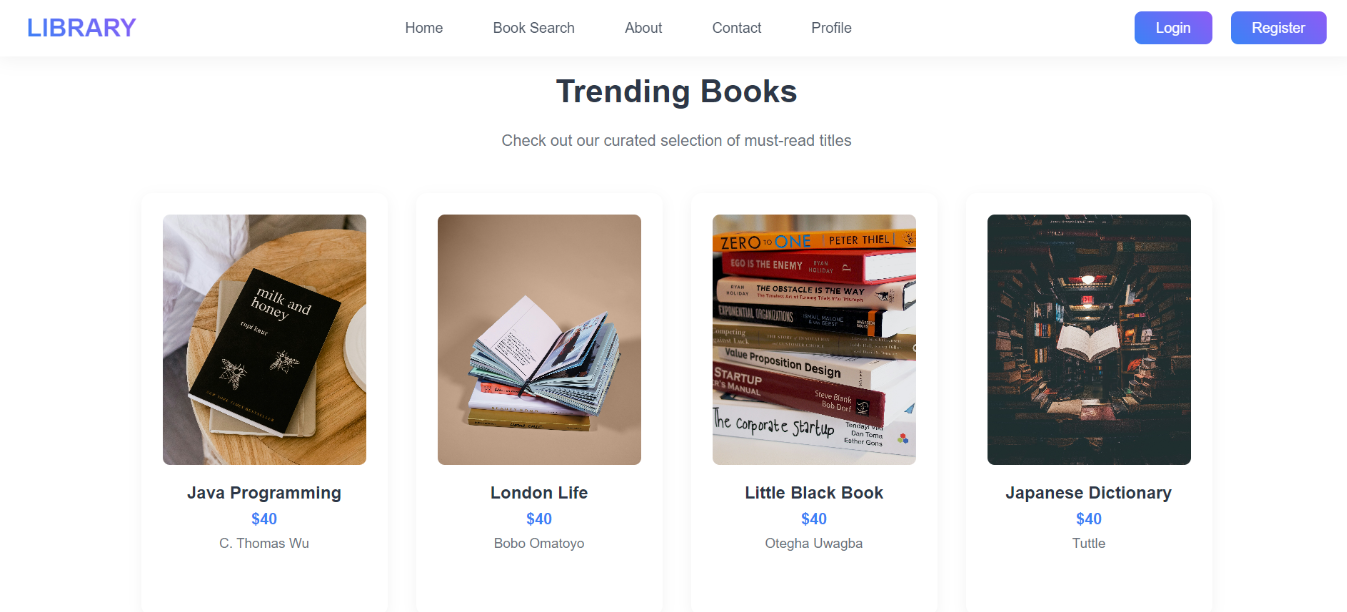Click author name Otegha Uwagba

click(813, 543)
